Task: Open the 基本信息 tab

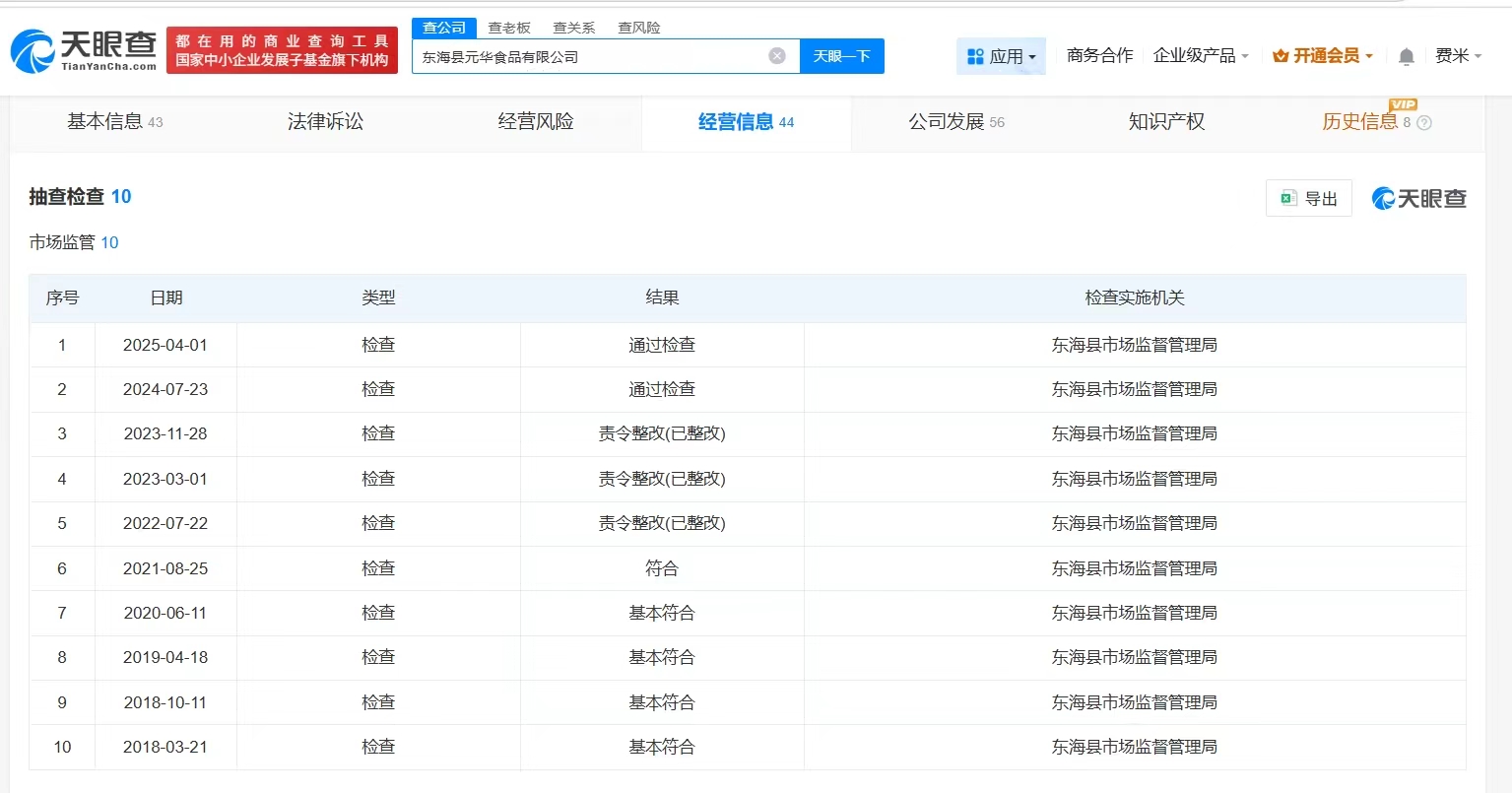Action: pos(115,122)
